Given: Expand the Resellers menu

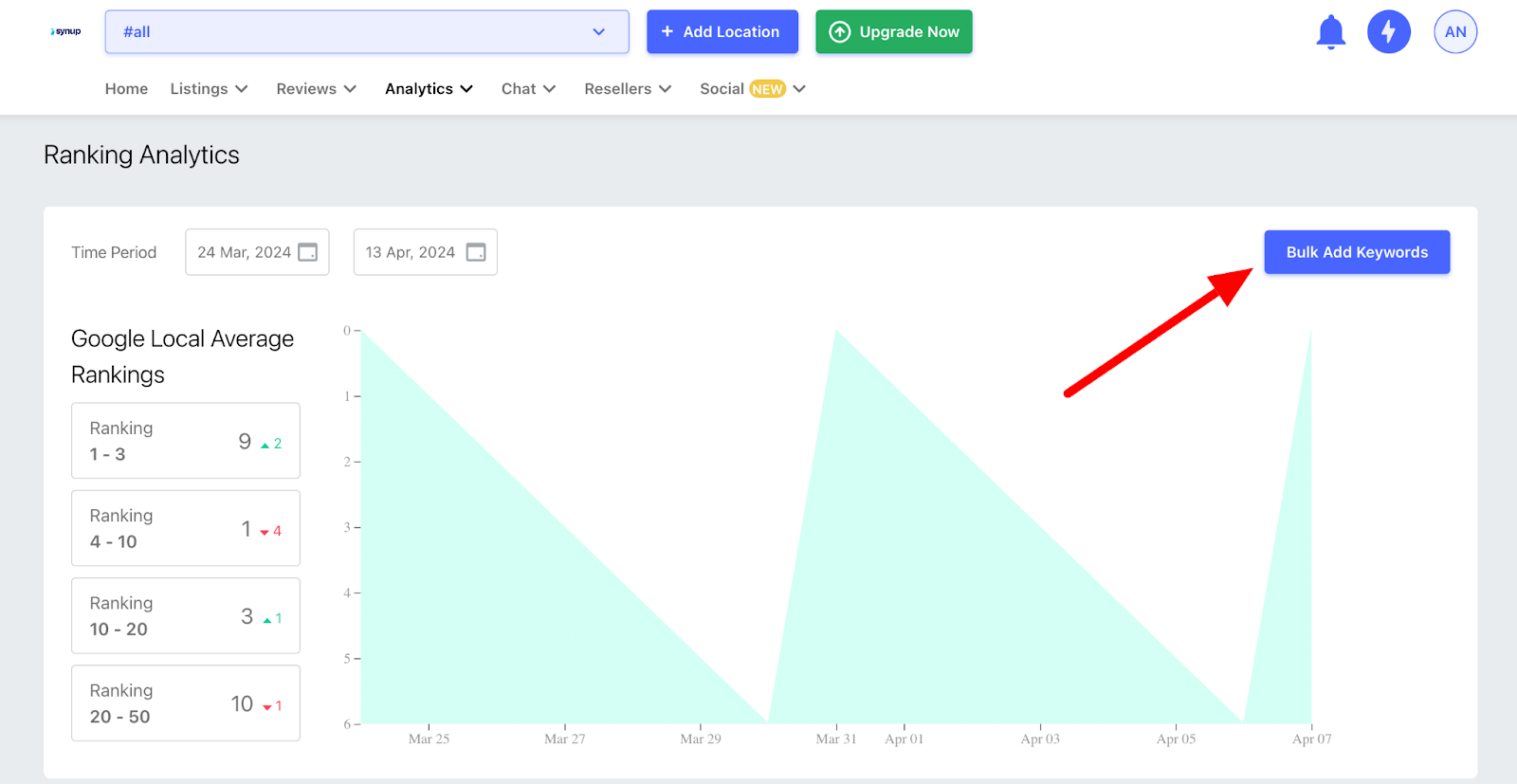Looking at the screenshot, I should [x=628, y=88].
